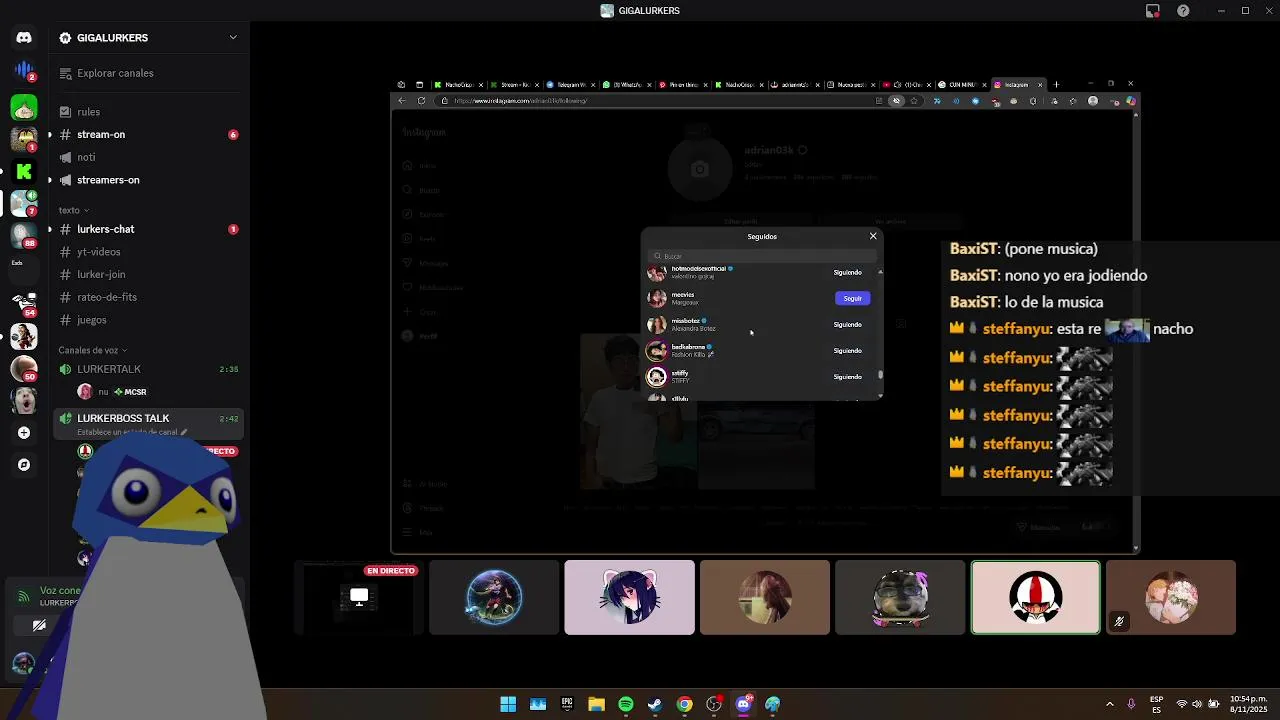This screenshot has height=720, width=1280.
Task: Open the rateo-de-fits channel
Action: [x=148, y=297]
